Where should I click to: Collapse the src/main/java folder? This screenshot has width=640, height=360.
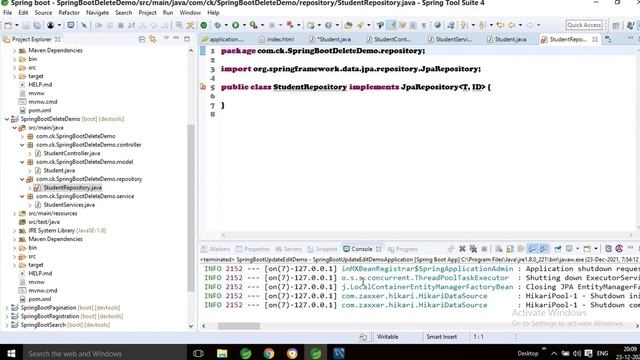pos(15,128)
